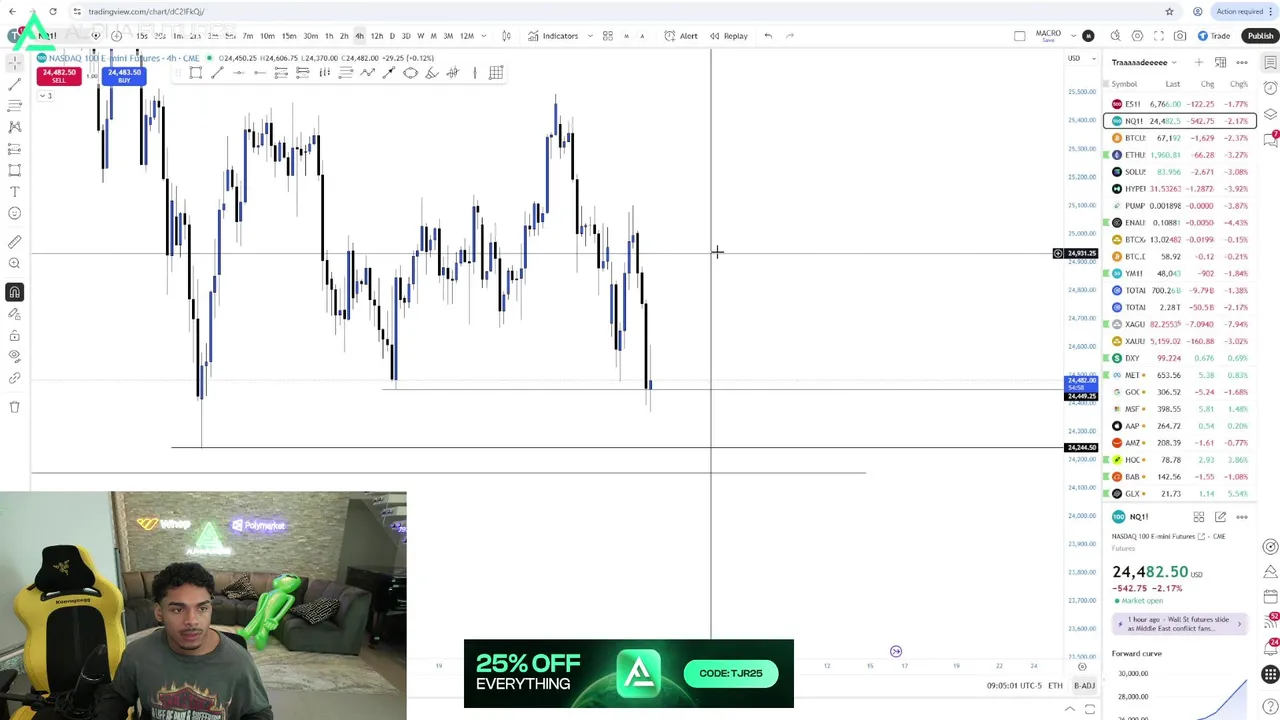Open indicator templates grid icon
Screen dimensions: 1280x720
coord(607,36)
